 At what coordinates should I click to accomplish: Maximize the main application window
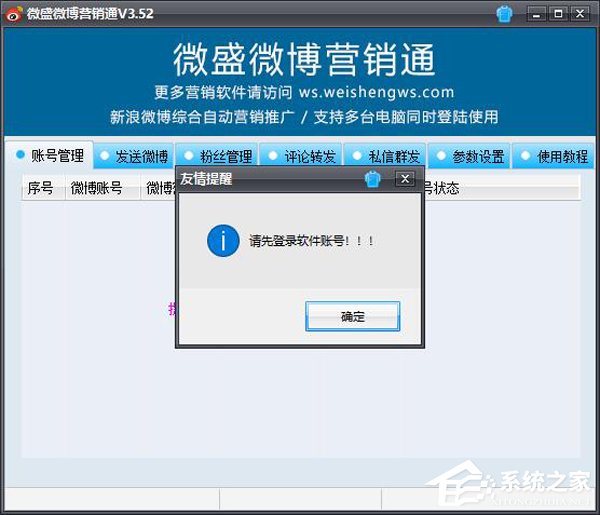coord(558,14)
